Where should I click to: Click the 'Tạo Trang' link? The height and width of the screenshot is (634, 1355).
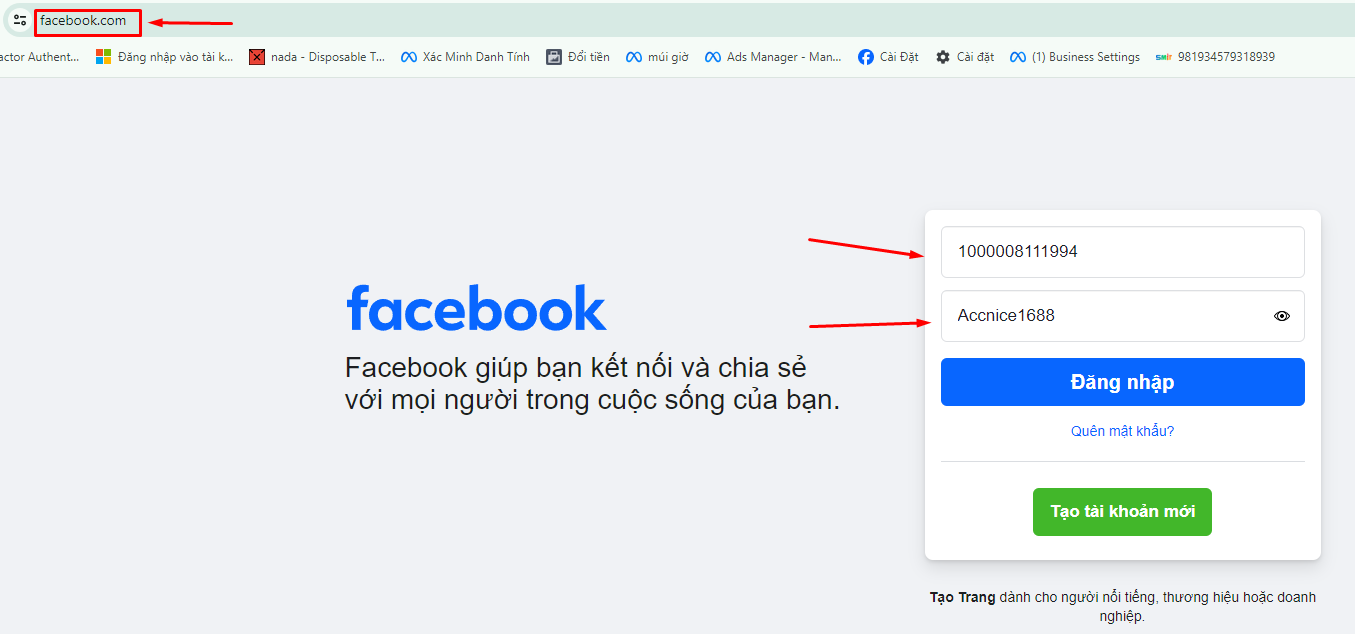tap(962, 597)
